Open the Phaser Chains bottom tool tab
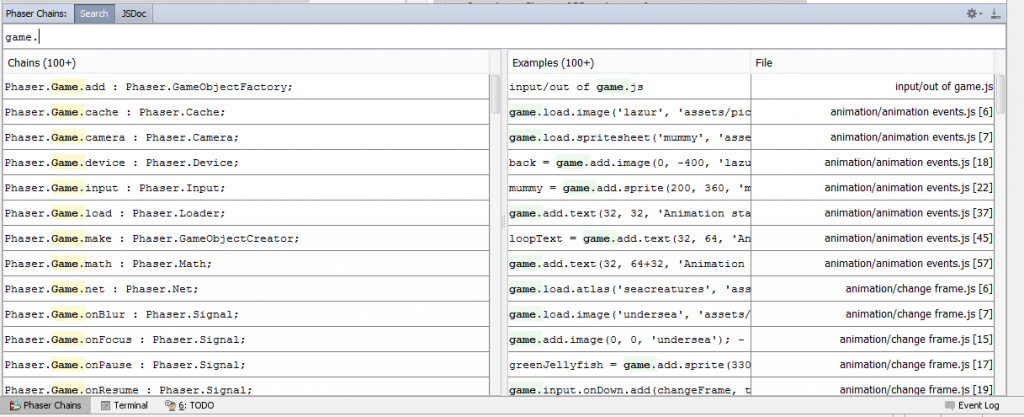Viewport: 1024px width, 417px height. 46,405
